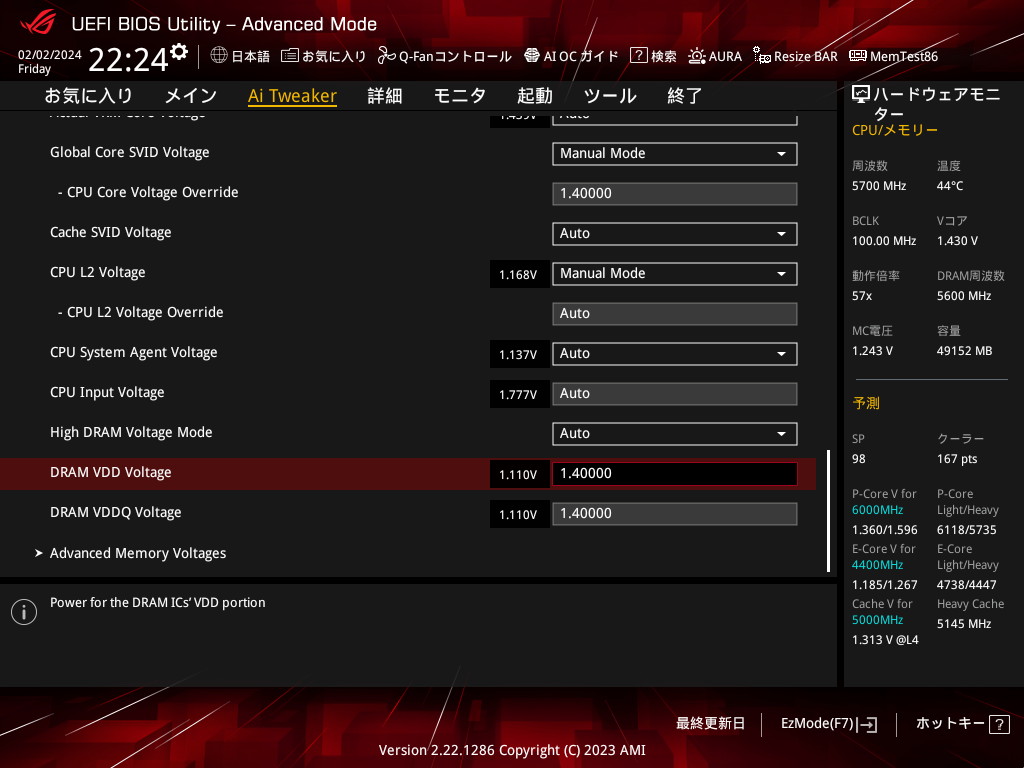
Task: Open CPU L2 Voltage mode dropdown
Action: coord(675,274)
